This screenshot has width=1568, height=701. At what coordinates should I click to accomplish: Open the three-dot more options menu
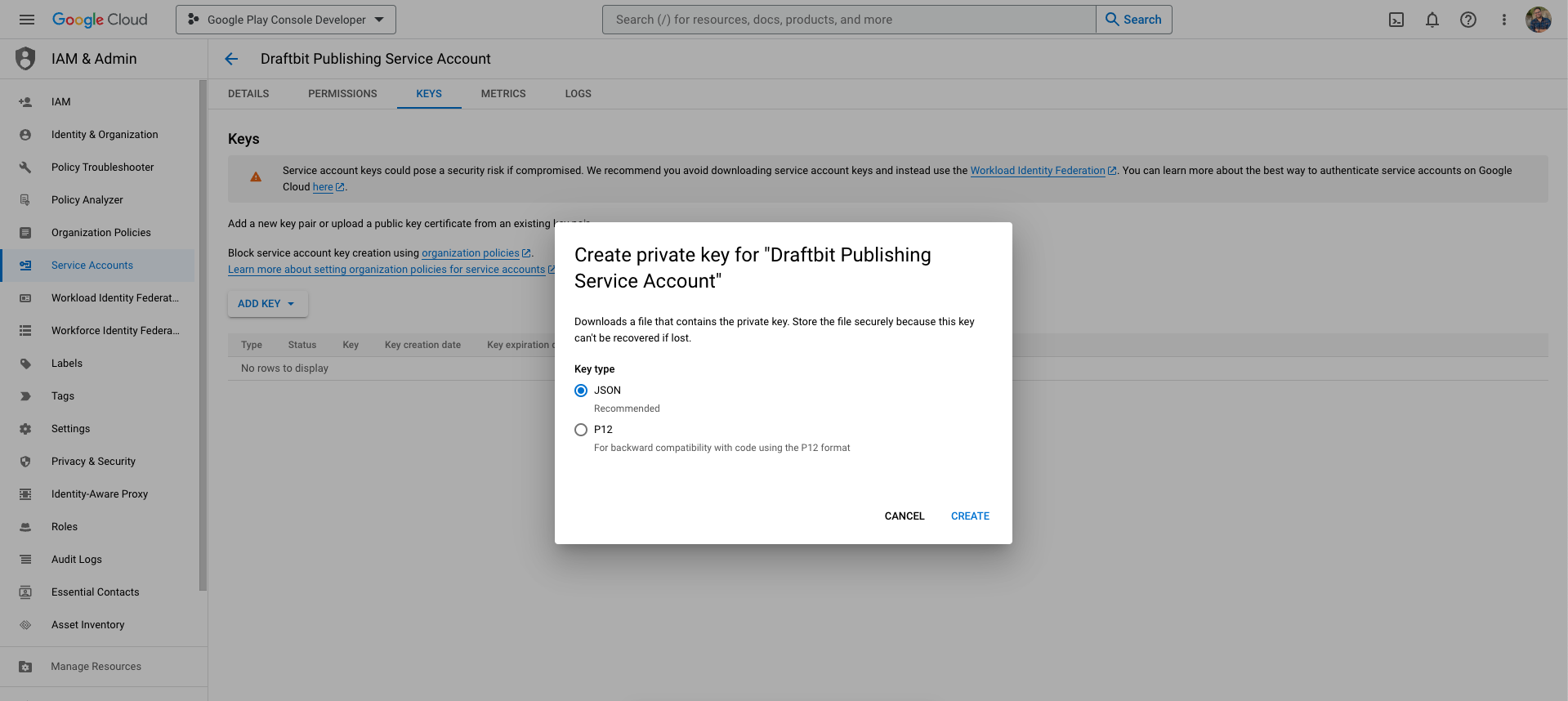1504,20
